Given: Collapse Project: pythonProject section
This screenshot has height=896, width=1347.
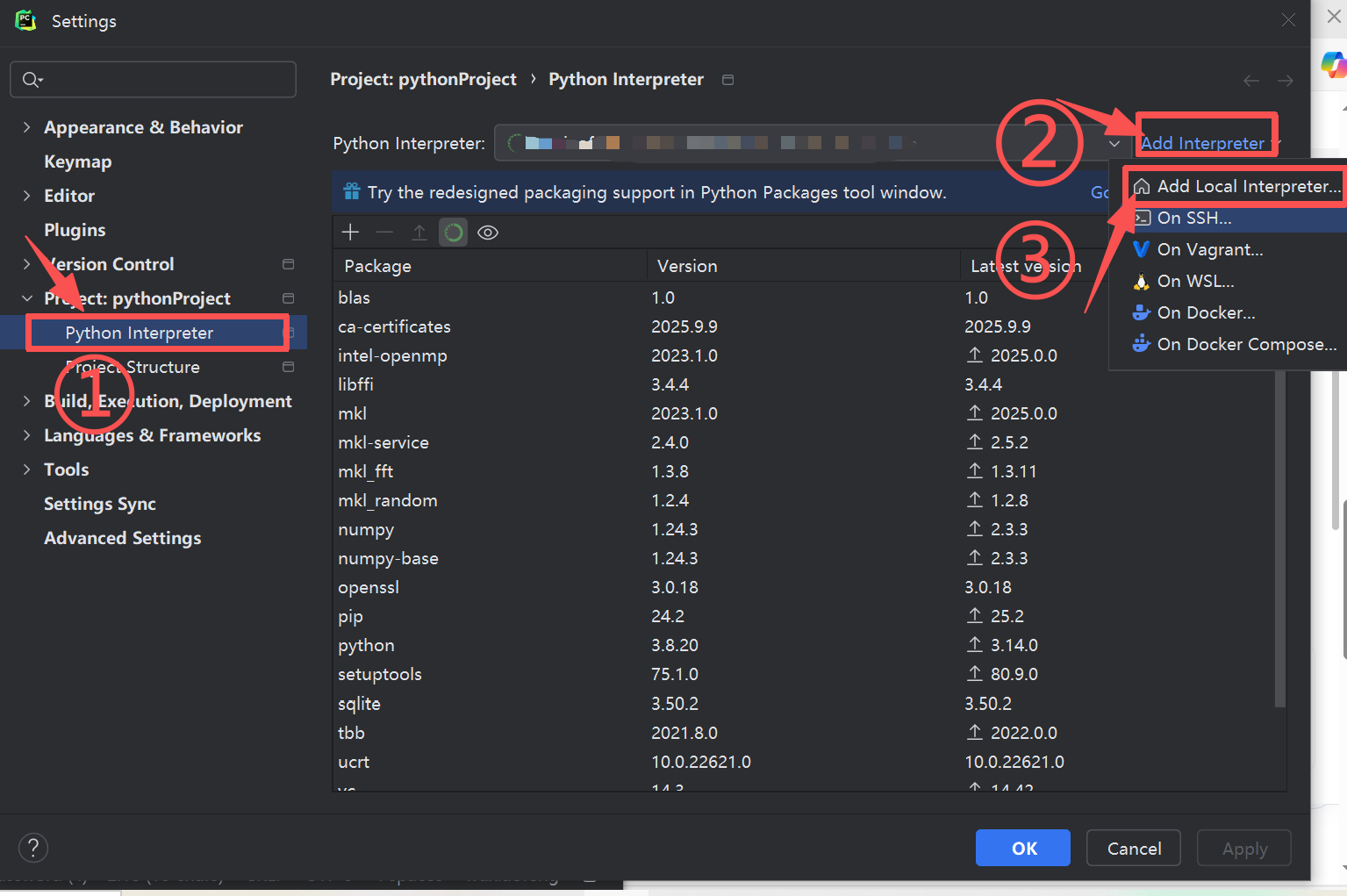Looking at the screenshot, I should (26, 298).
